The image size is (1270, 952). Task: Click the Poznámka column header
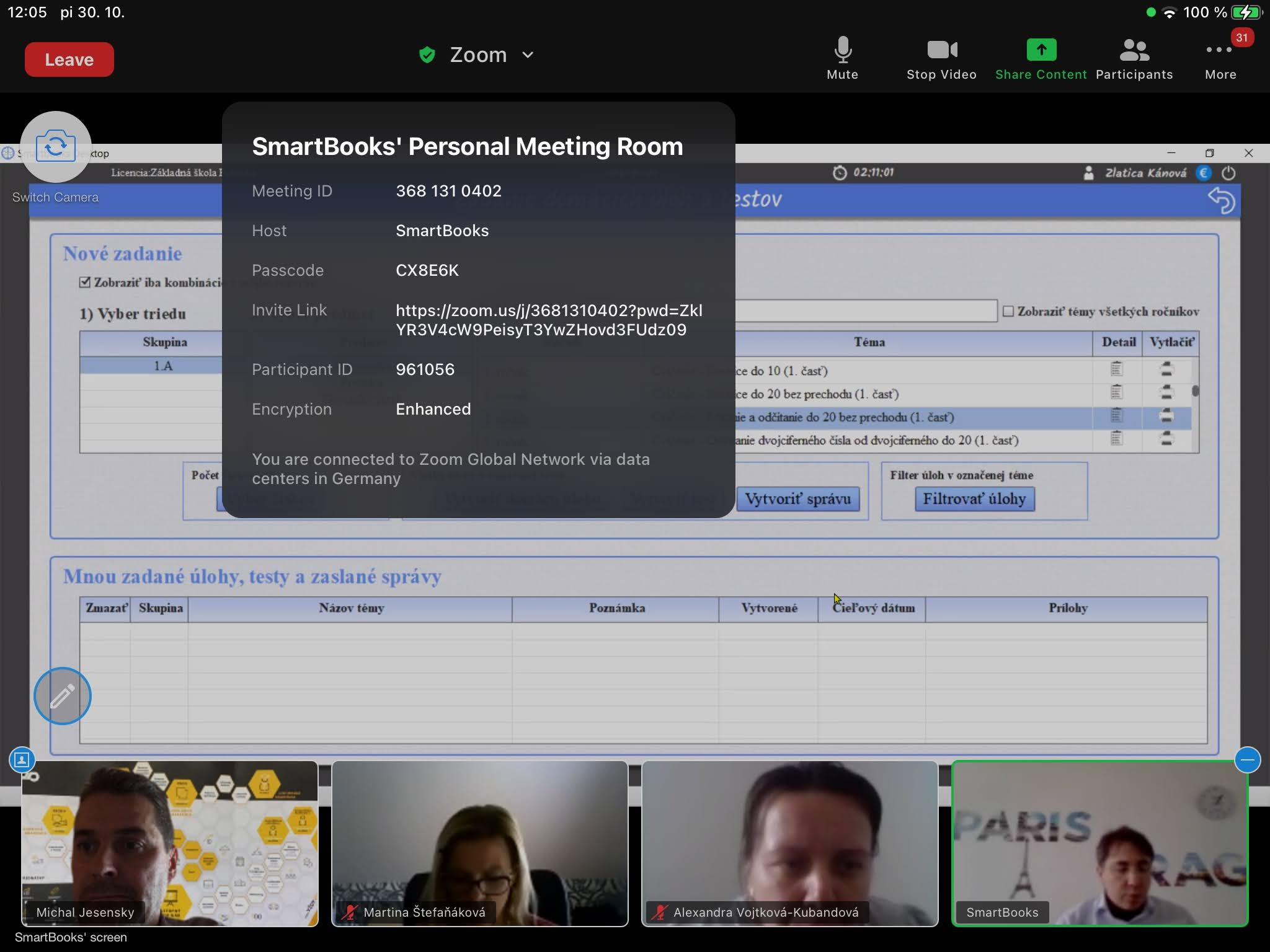pyautogui.click(x=616, y=609)
